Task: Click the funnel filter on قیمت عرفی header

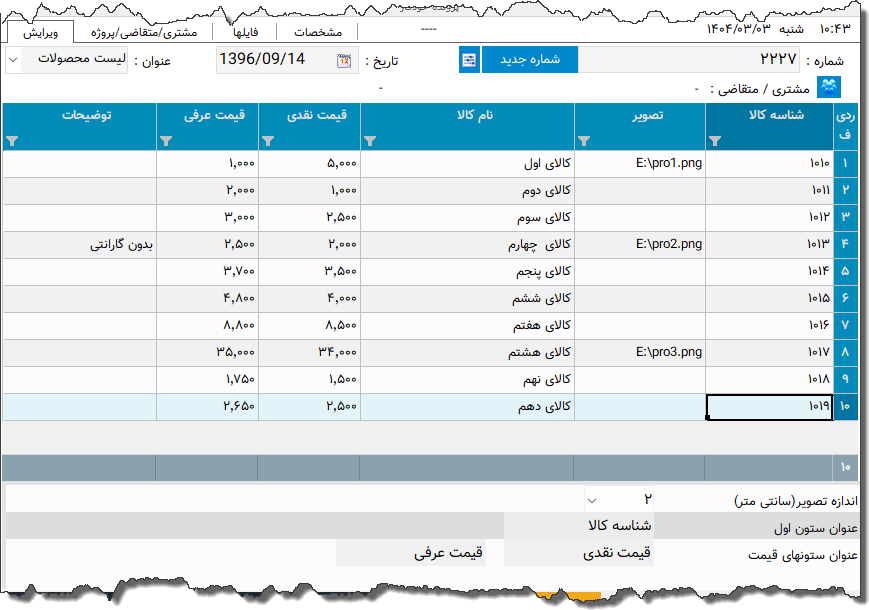Action: [x=165, y=142]
